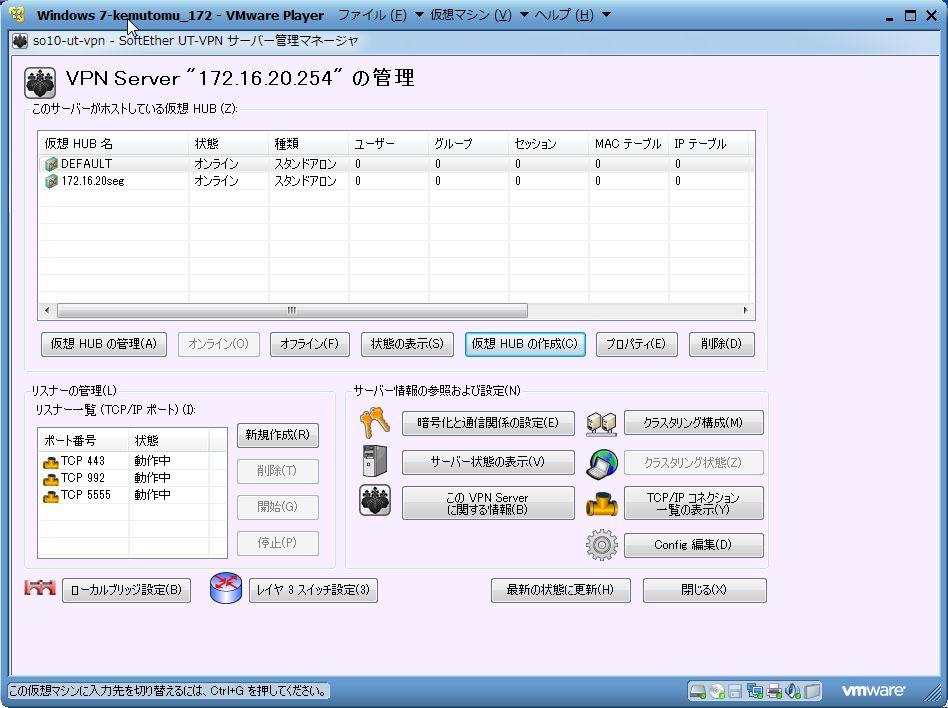Click the hub list horizontal scrollbar thumb
Viewport: 948px width, 708px height.
[x=292, y=311]
